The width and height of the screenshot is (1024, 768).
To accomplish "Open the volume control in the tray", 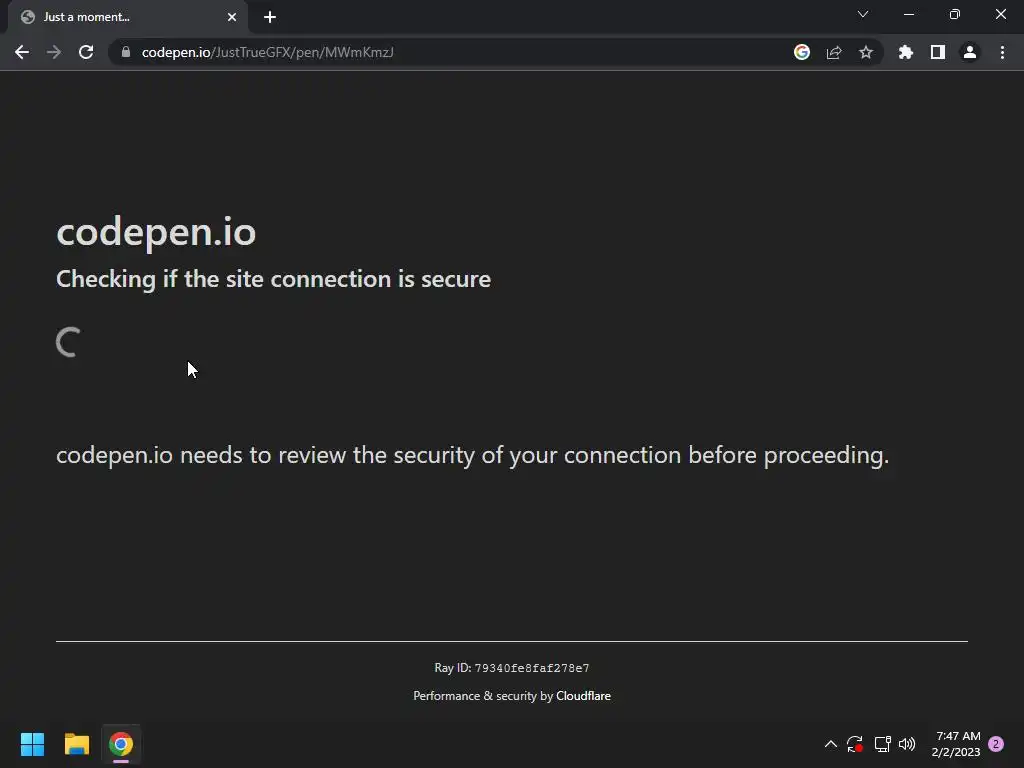I will pyautogui.click(x=907, y=744).
